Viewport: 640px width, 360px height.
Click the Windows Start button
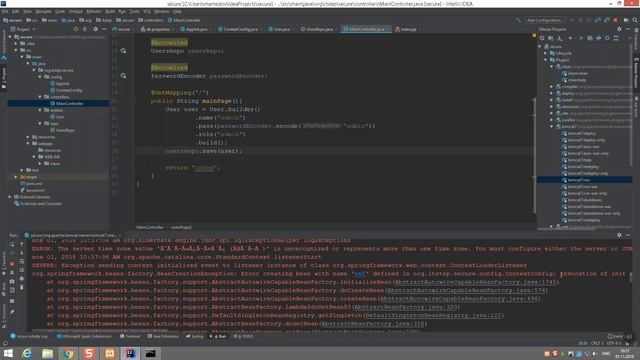point(8,353)
